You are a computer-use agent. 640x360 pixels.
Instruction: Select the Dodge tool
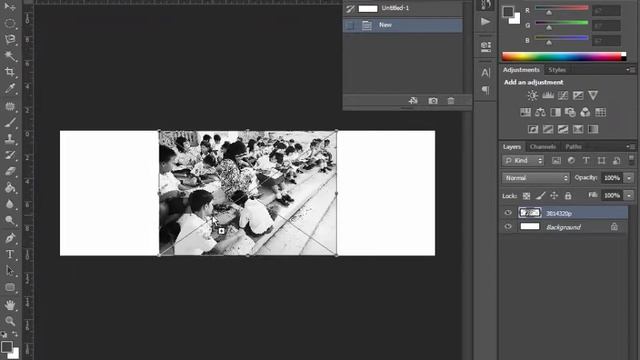10,221
